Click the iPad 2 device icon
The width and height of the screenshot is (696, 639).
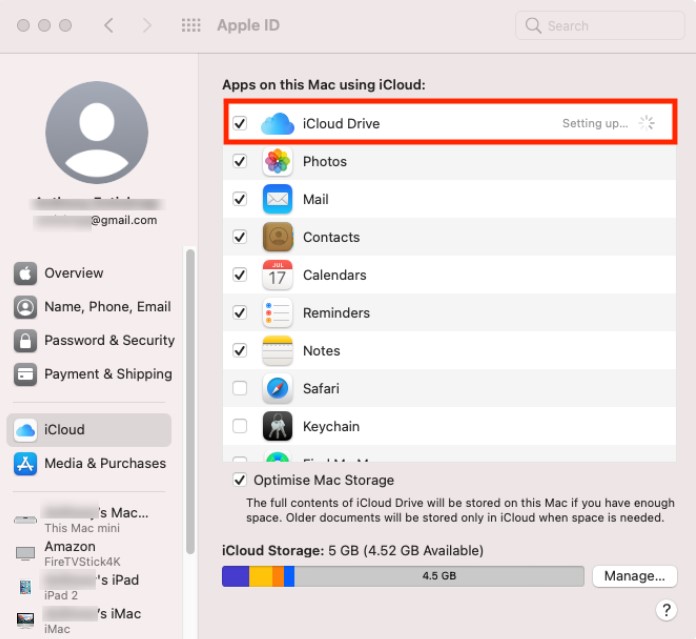point(25,587)
